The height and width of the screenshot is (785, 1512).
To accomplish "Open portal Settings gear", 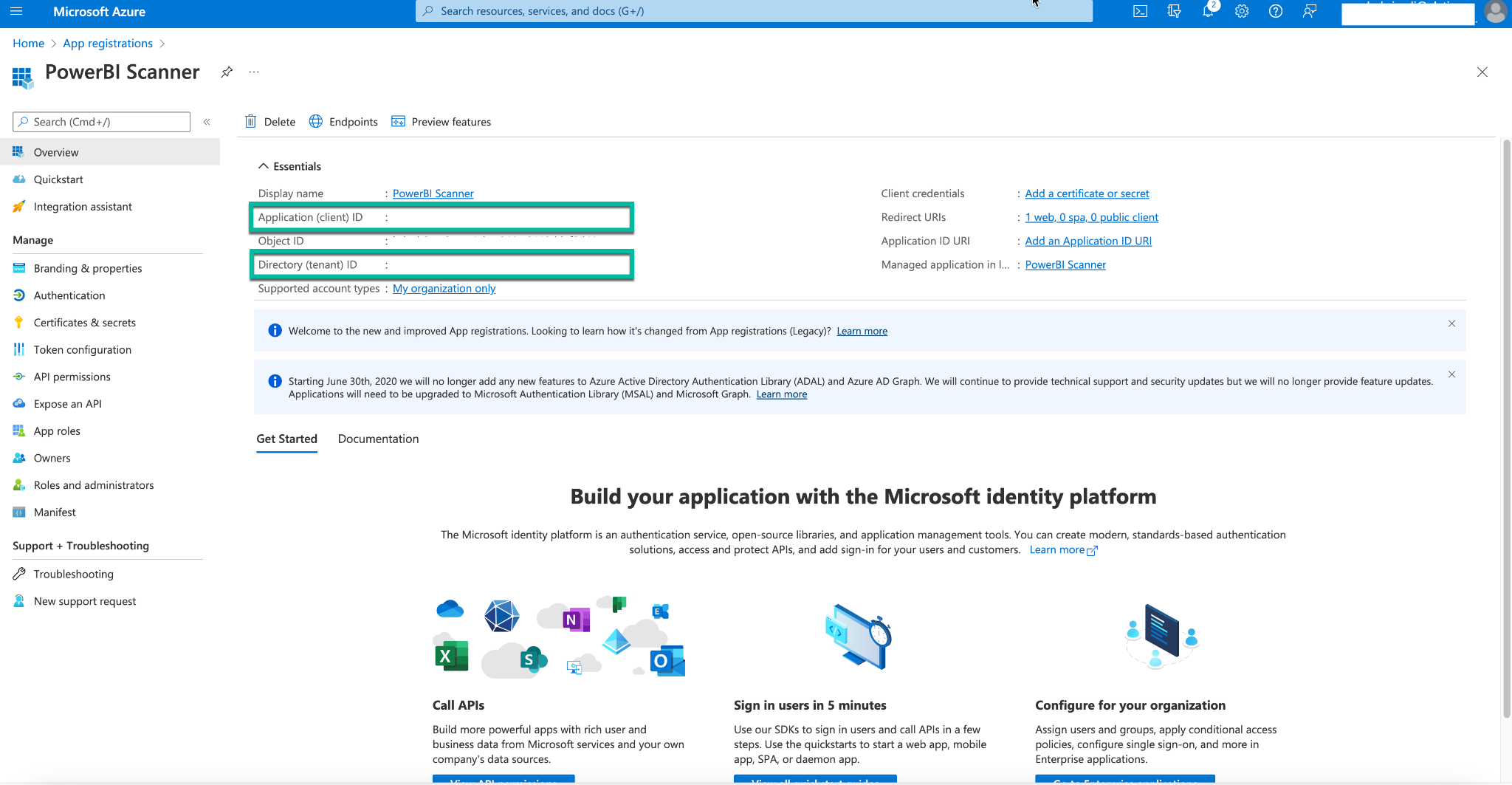I will pos(1242,11).
